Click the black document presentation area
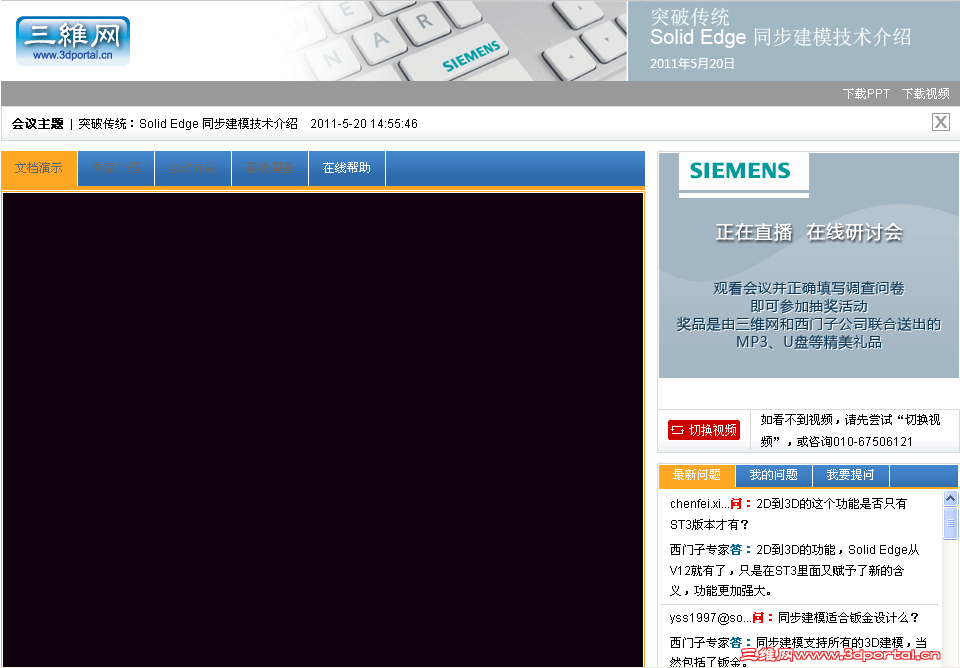 (323, 429)
